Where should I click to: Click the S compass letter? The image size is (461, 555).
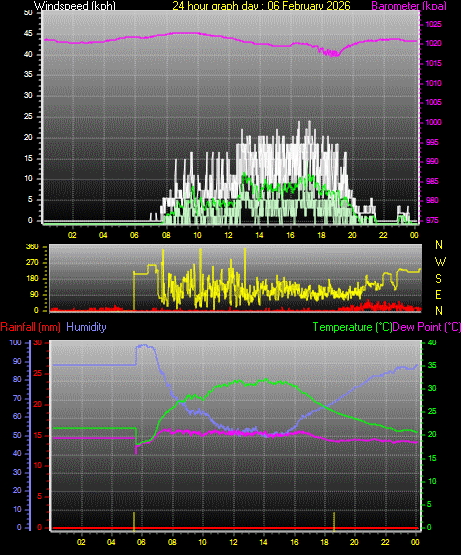click(x=438, y=279)
